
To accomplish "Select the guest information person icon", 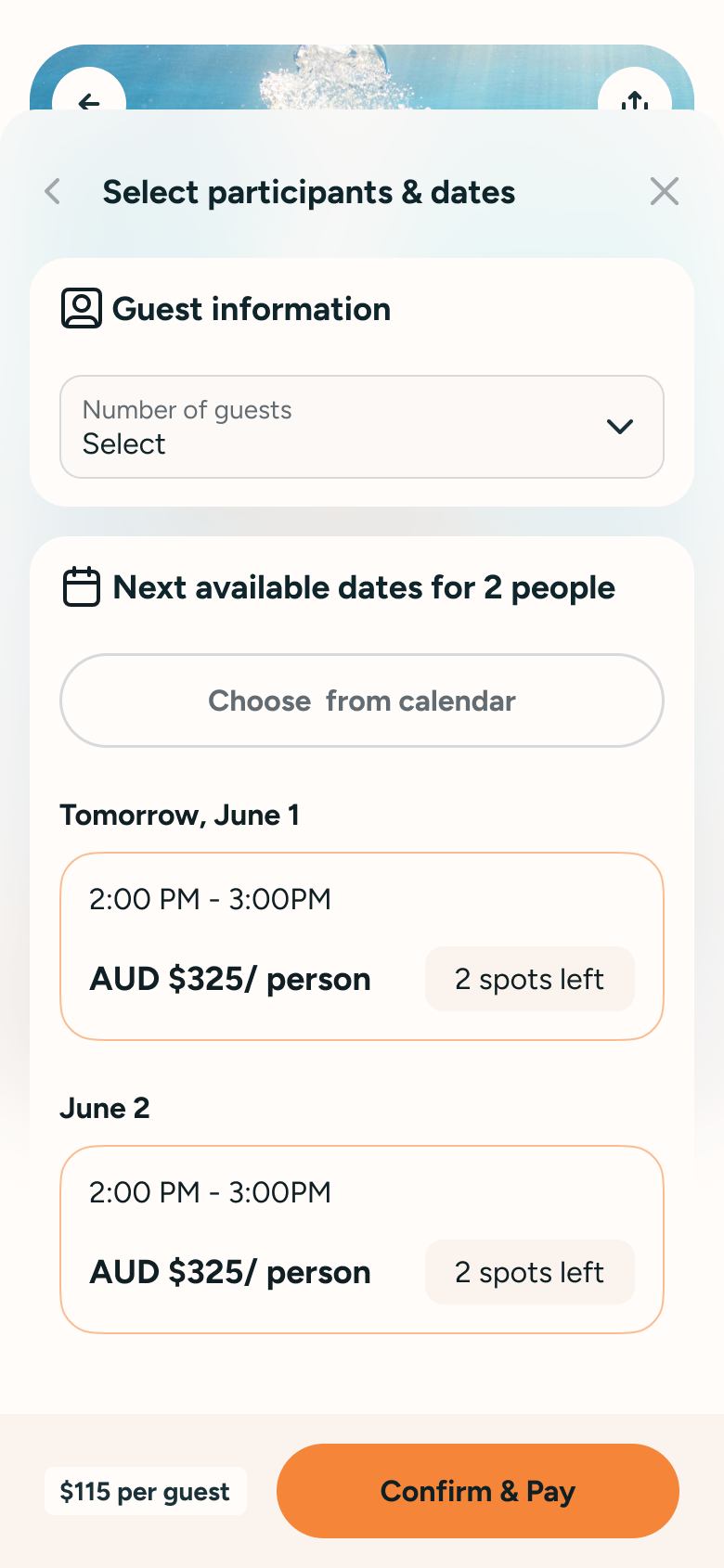I will pyautogui.click(x=82, y=308).
